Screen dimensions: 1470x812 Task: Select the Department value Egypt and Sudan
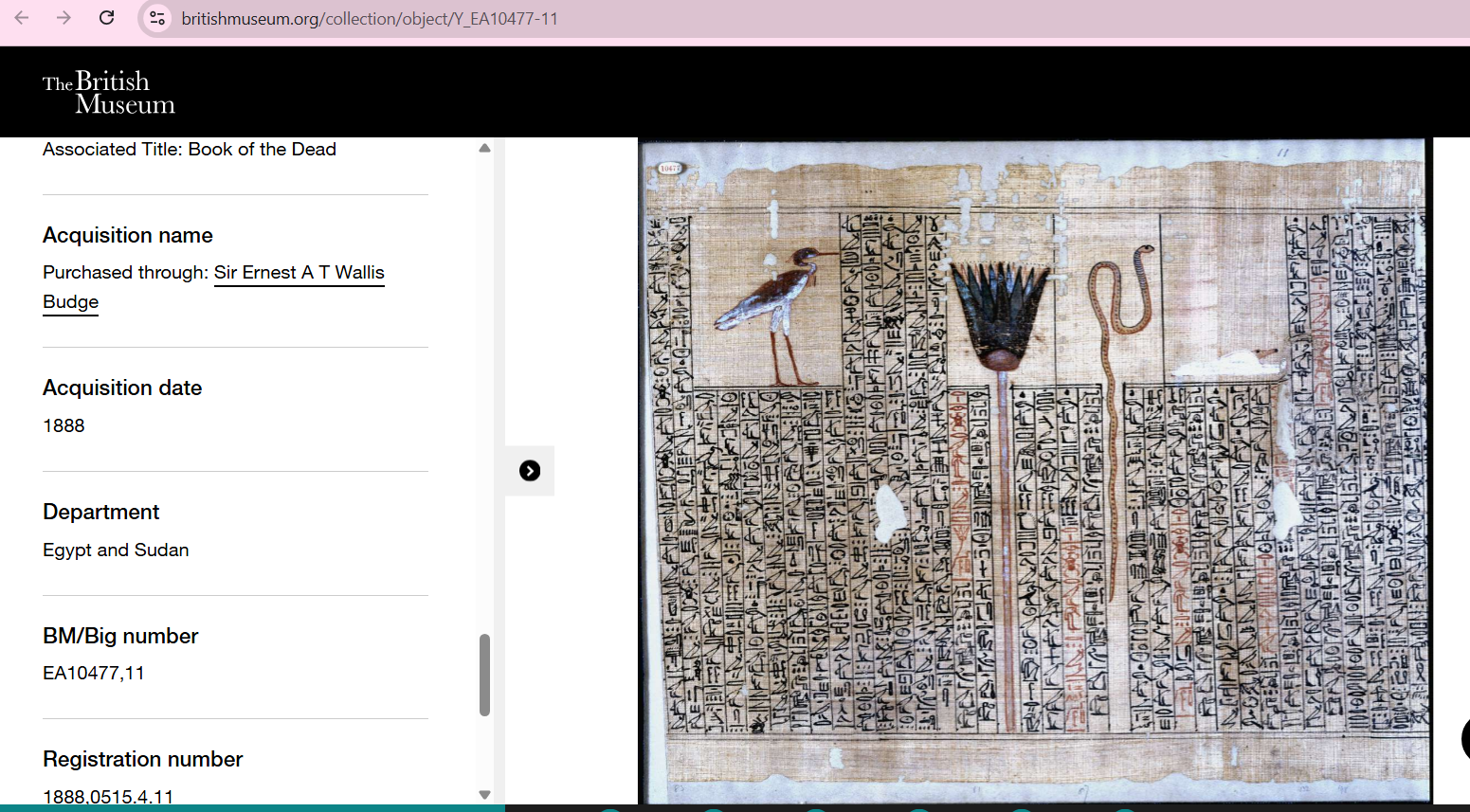point(115,550)
